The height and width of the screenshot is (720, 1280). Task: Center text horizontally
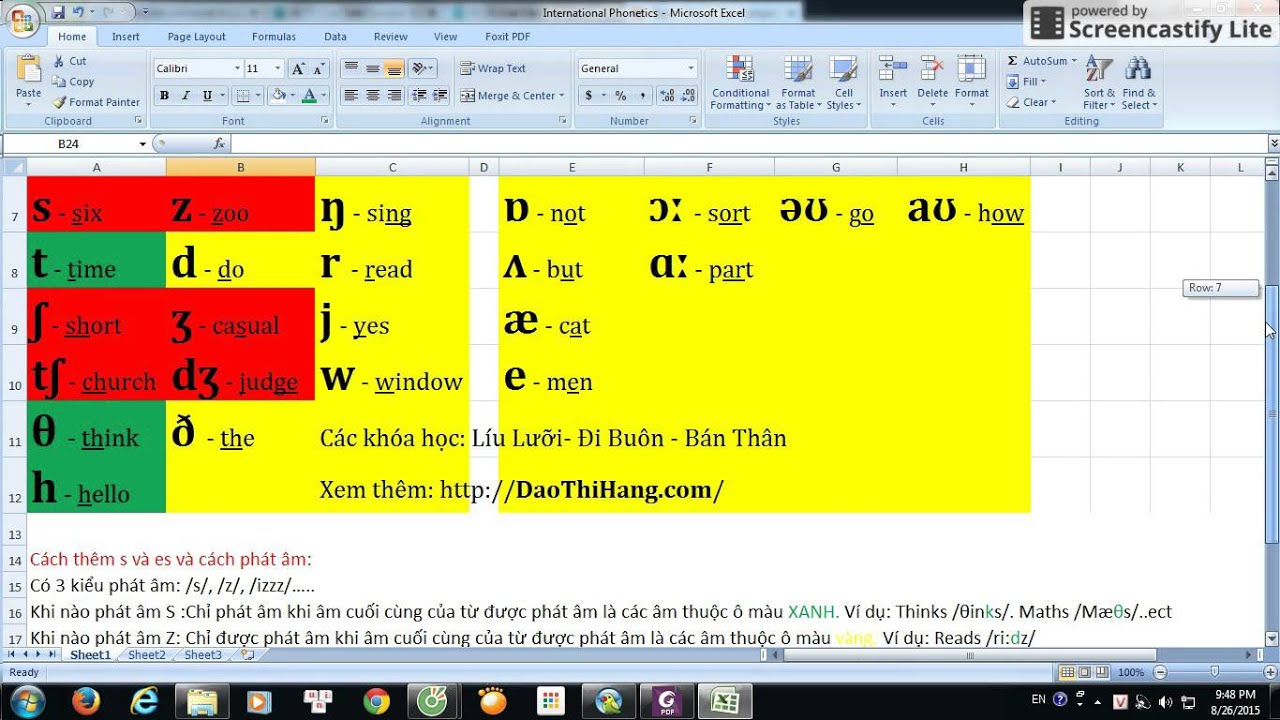(372, 96)
